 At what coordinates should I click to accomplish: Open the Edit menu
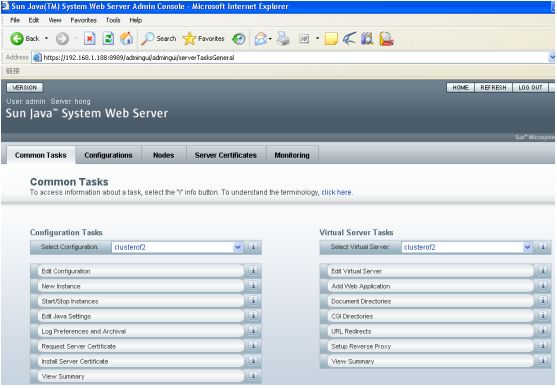coord(34,20)
